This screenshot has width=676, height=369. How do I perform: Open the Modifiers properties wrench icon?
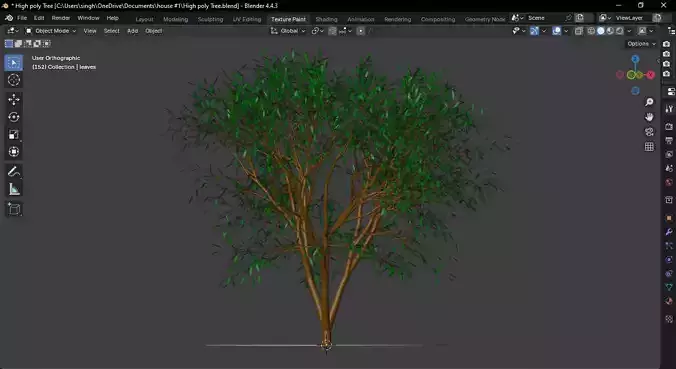[669, 232]
